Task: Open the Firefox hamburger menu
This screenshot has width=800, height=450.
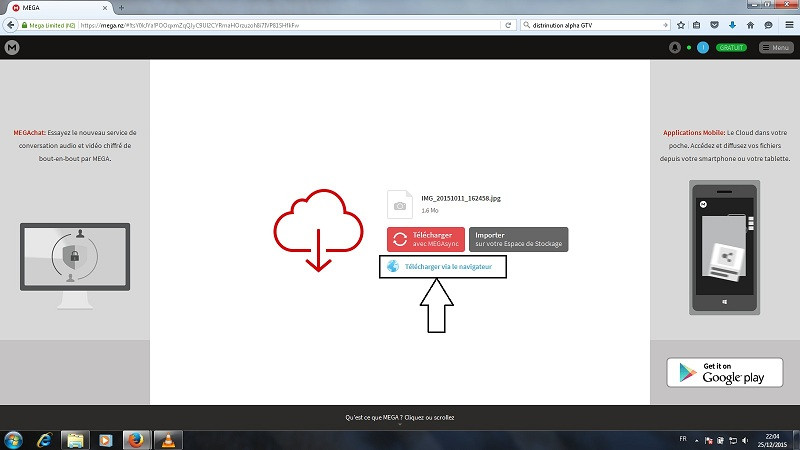Action: pos(788,23)
